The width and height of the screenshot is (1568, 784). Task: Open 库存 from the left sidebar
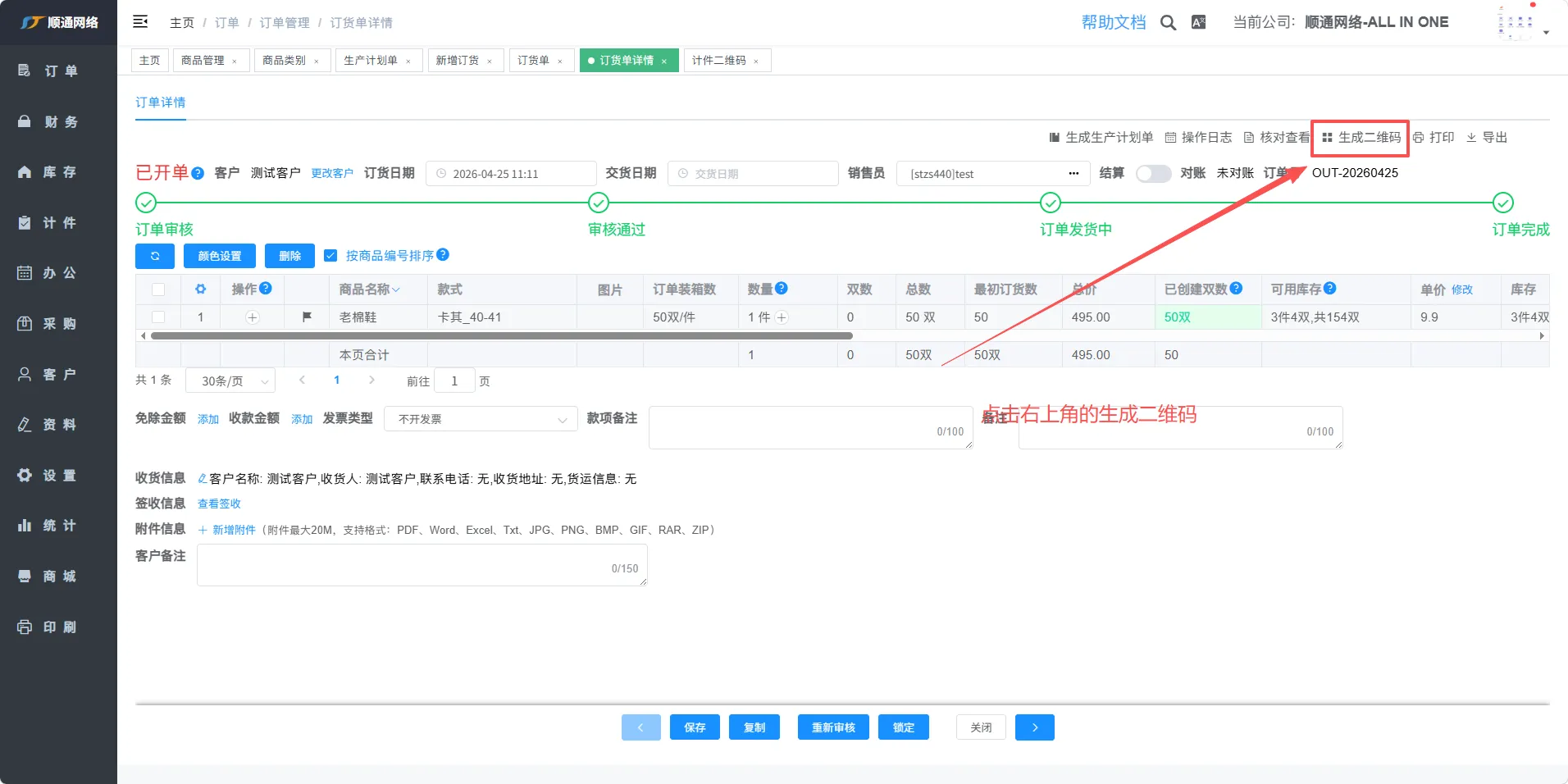coord(59,172)
